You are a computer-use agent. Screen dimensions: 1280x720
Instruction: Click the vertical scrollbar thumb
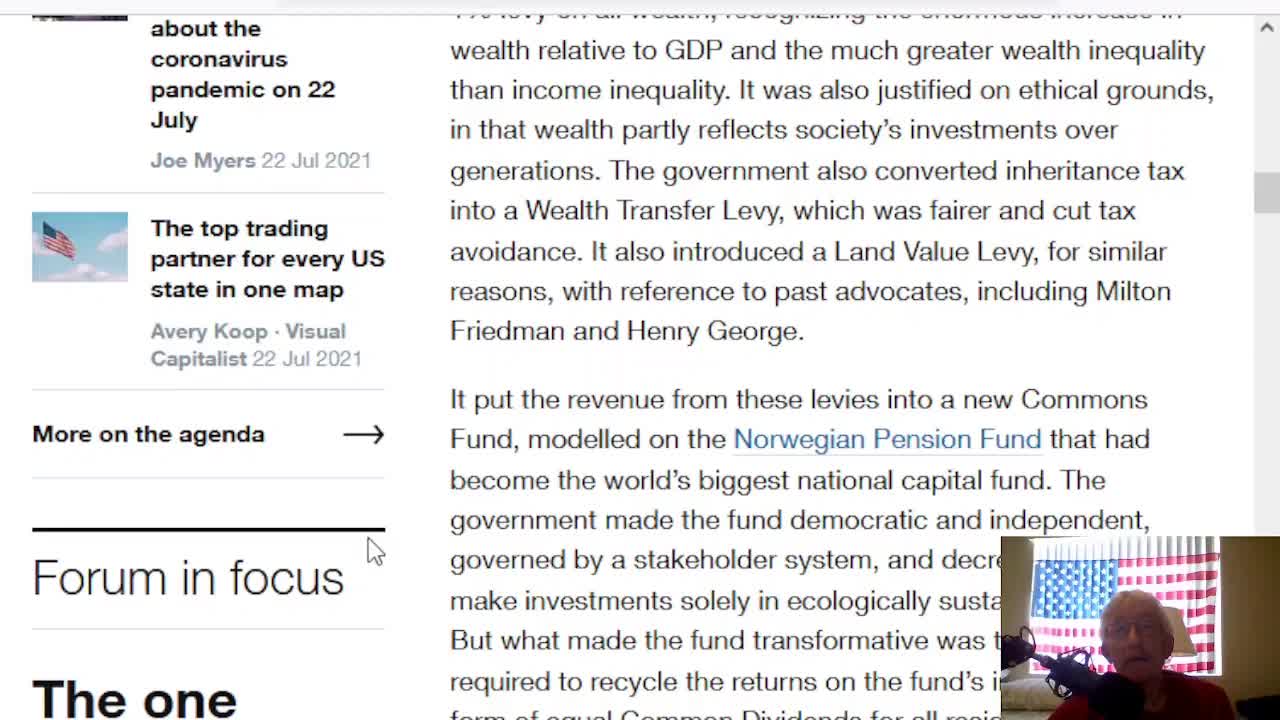(x=1266, y=192)
